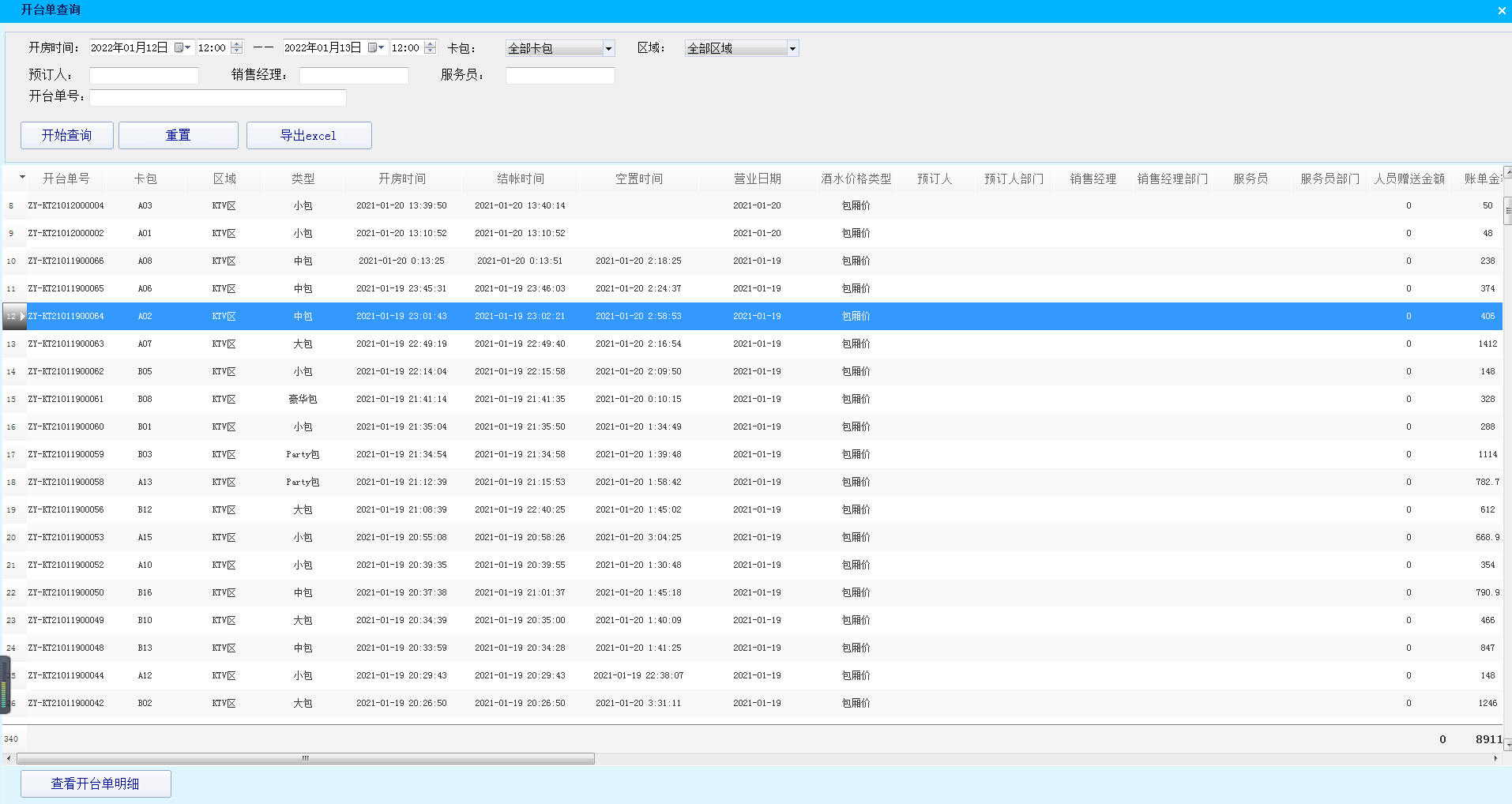This screenshot has width=1512, height=804.
Task: Select row ZY-KT21011900061
Action: pos(752,399)
